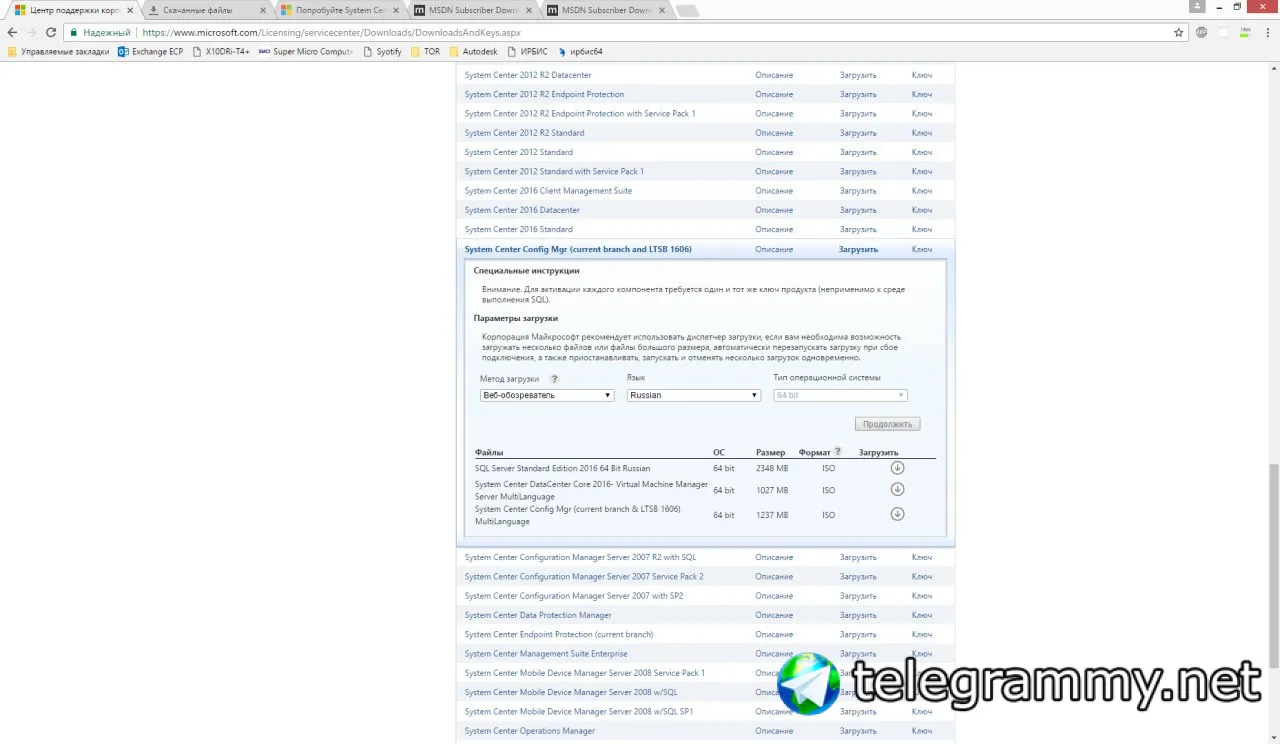Close the first MSDN Subscriber Downloads tab

point(530,10)
